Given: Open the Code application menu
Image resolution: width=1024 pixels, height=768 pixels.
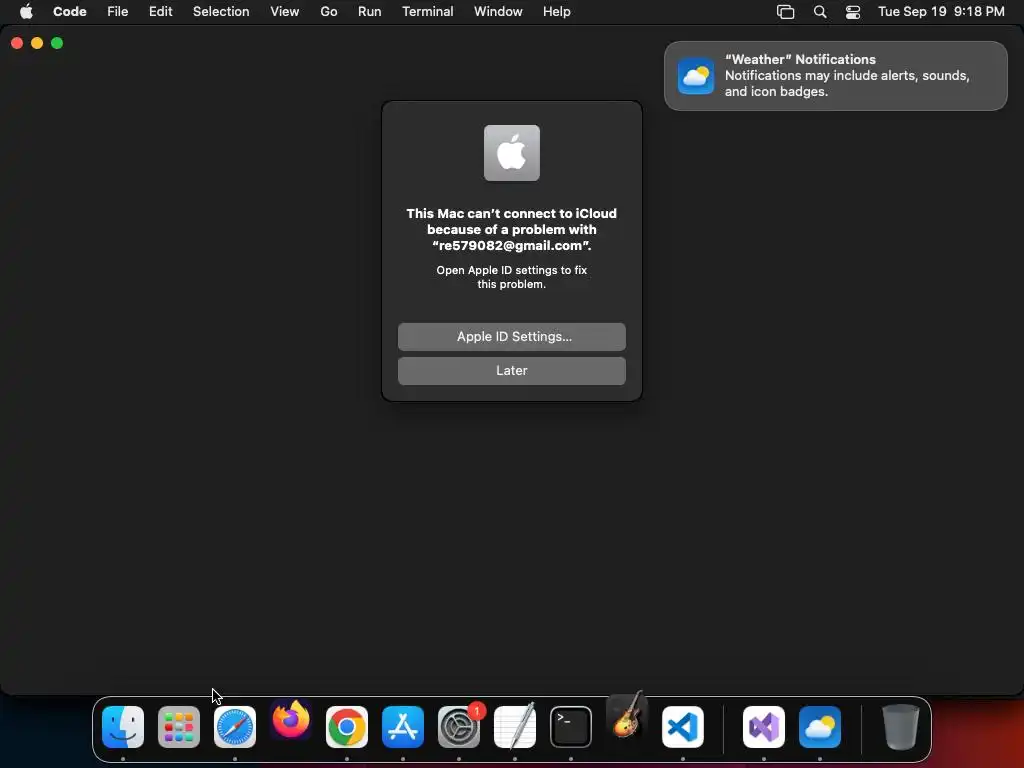Looking at the screenshot, I should [70, 11].
